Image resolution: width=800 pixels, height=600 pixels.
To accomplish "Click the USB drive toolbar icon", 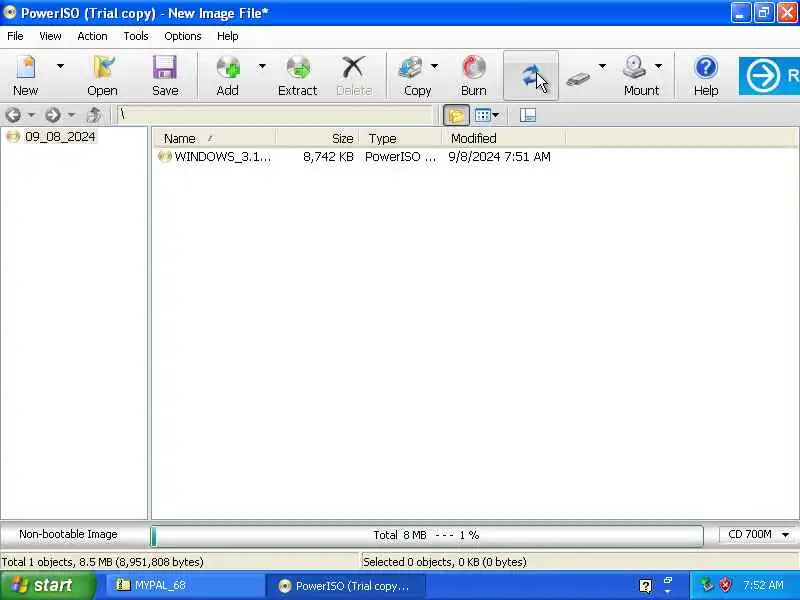I will coord(578,79).
